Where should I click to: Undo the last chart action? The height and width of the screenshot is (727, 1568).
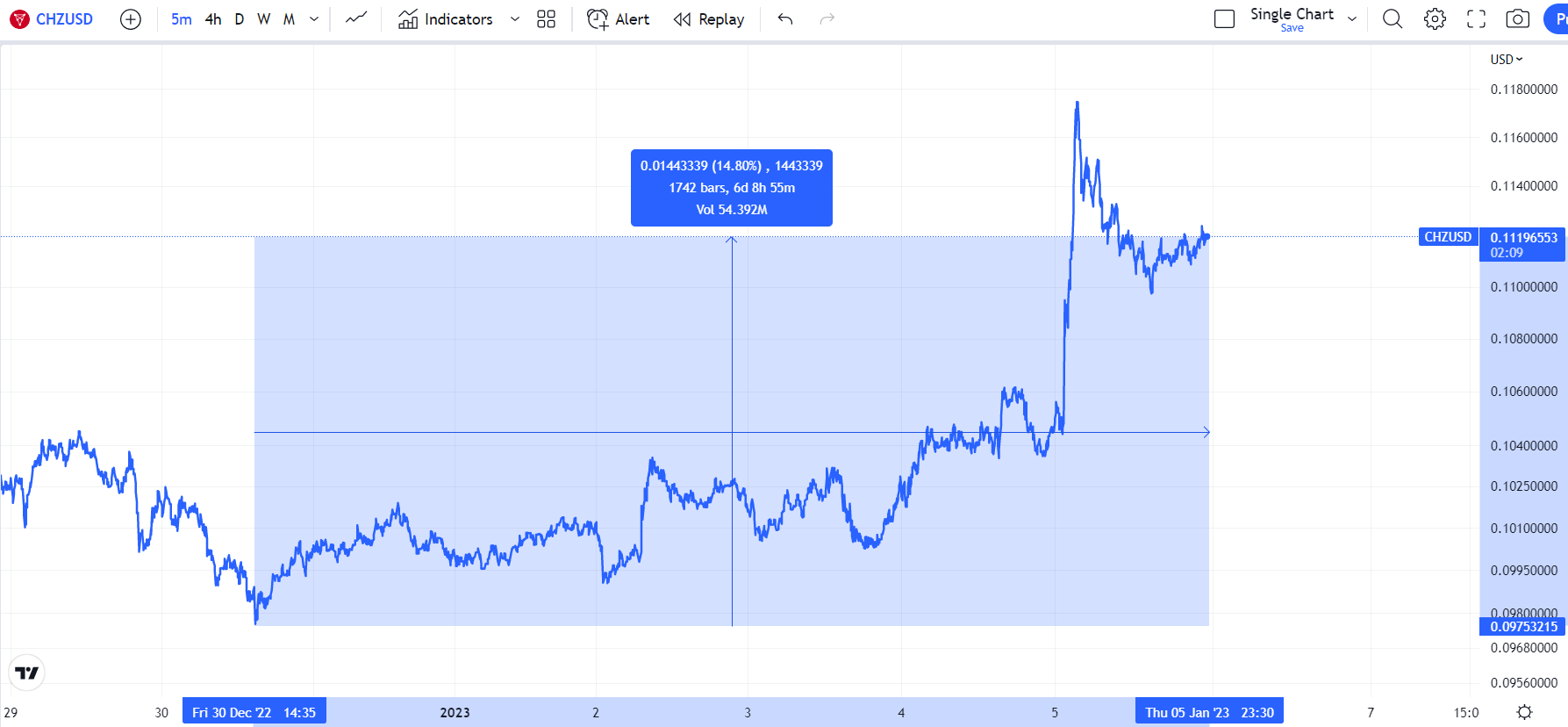point(785,19)
